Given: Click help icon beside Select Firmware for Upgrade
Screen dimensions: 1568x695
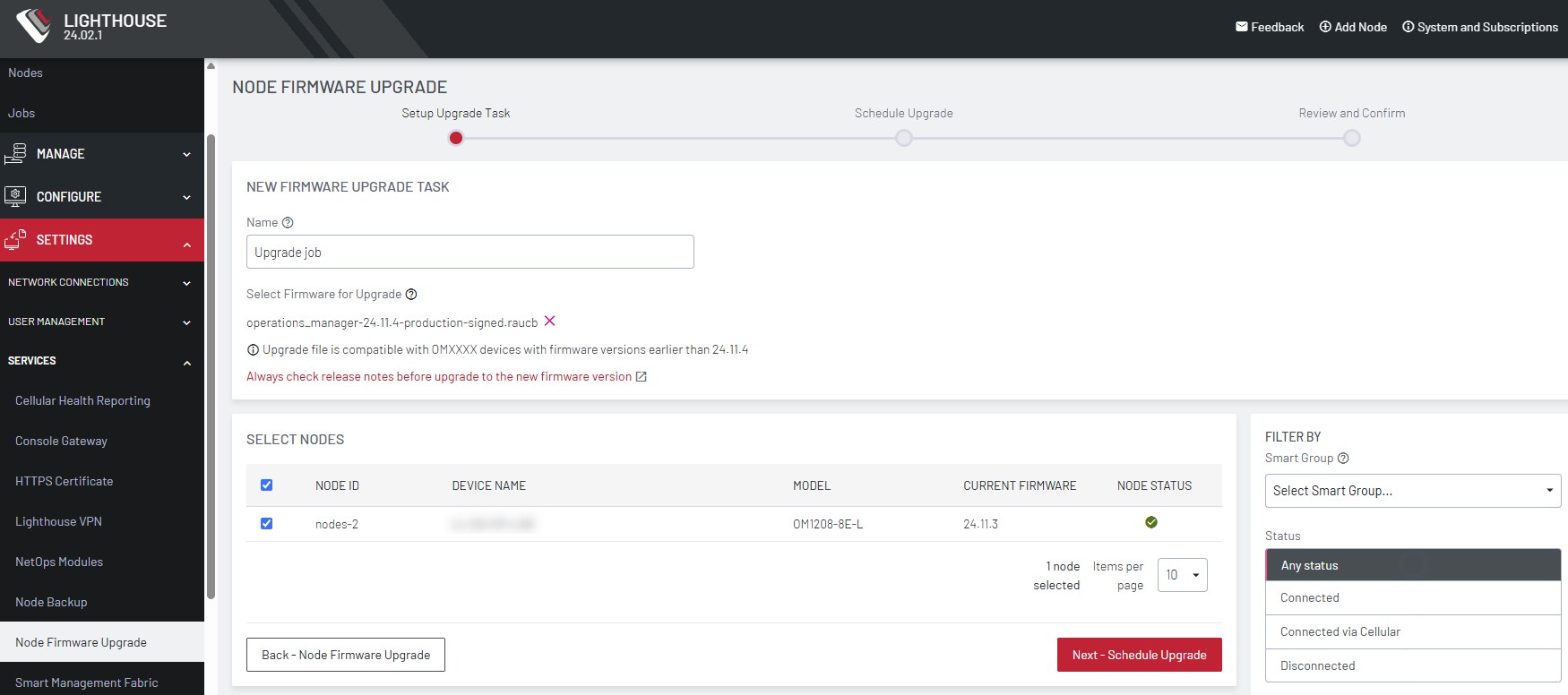Looking at the screenshot, I should pyautogui.click(x=411, y=294).
